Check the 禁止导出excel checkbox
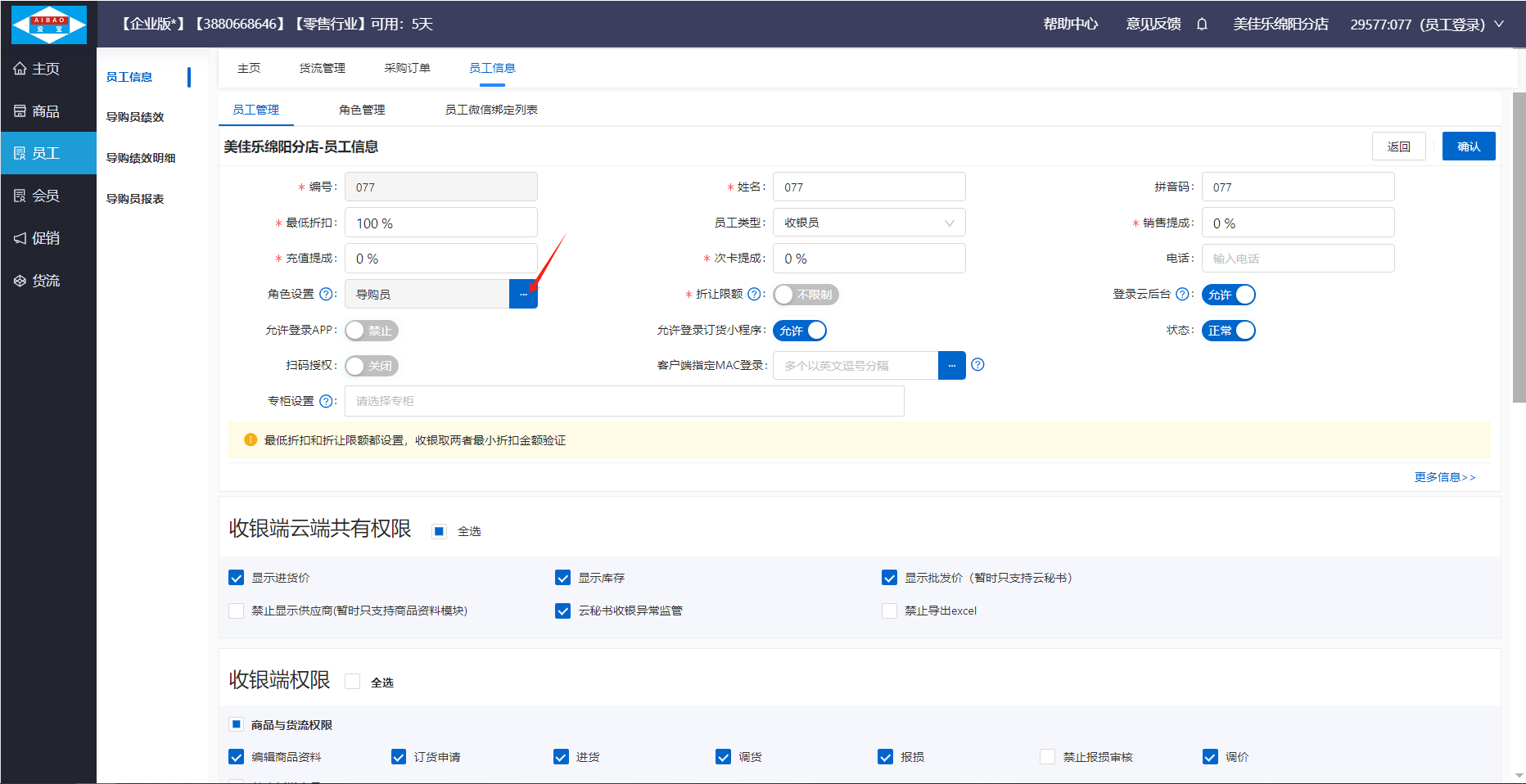 click(x=889, y=611)
